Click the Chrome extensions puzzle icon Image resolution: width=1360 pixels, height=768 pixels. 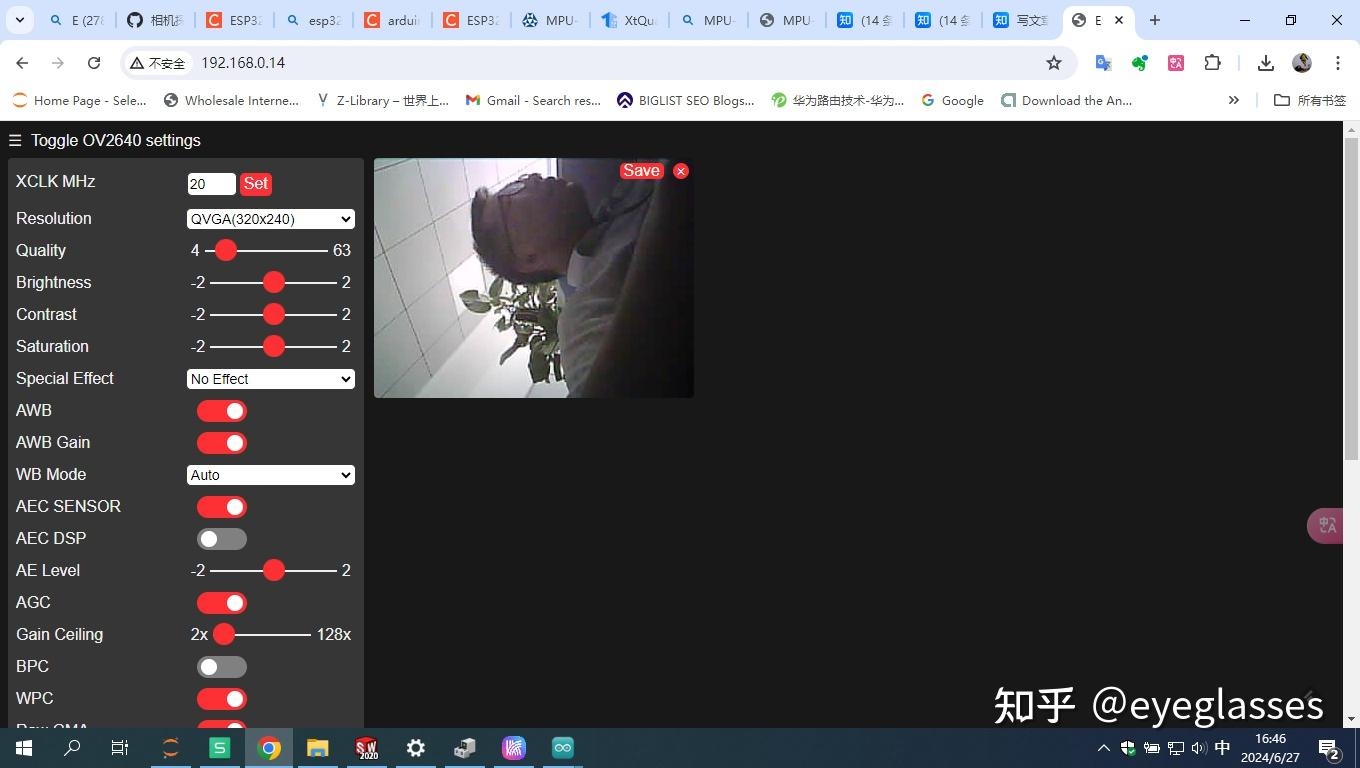click(x=1211, y=62)
